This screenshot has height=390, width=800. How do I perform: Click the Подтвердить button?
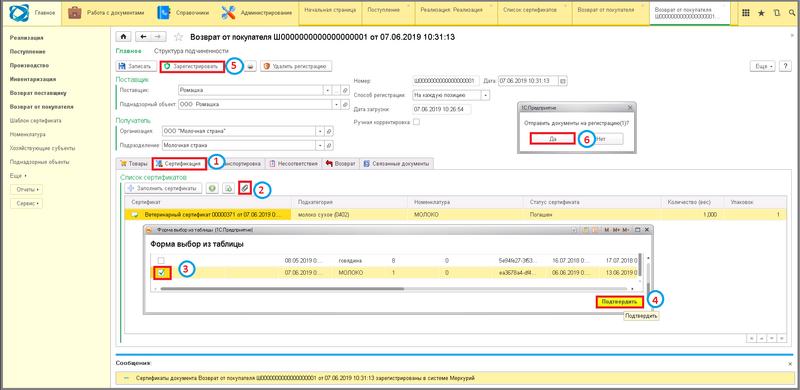[619, 302]
